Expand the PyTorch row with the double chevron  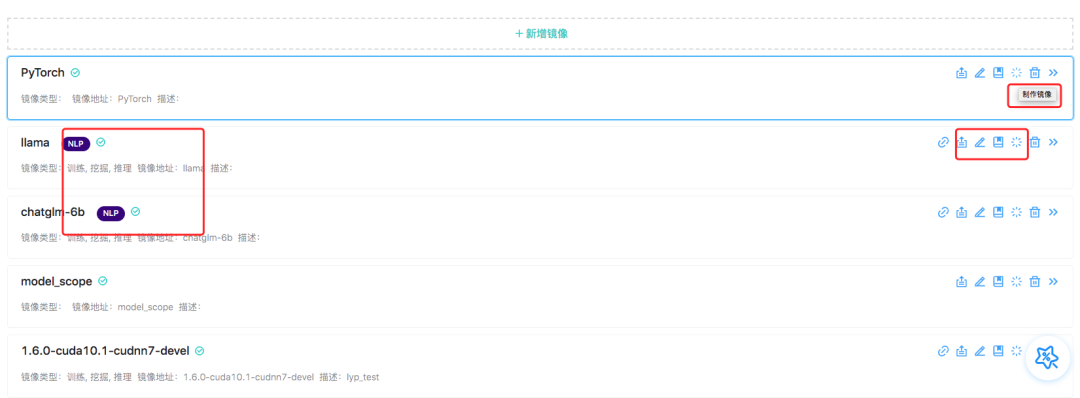(1052, 73)
